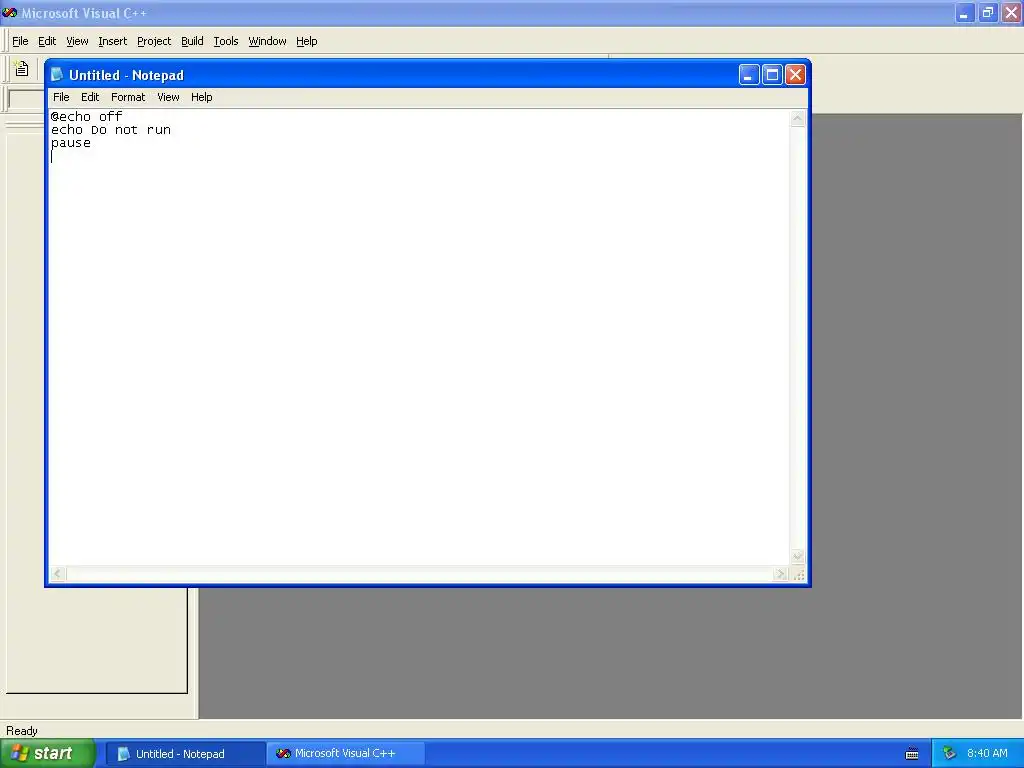Click Notepad horizontal scrollbar left arrow
1024x768 pixels.
pos(57,574)
